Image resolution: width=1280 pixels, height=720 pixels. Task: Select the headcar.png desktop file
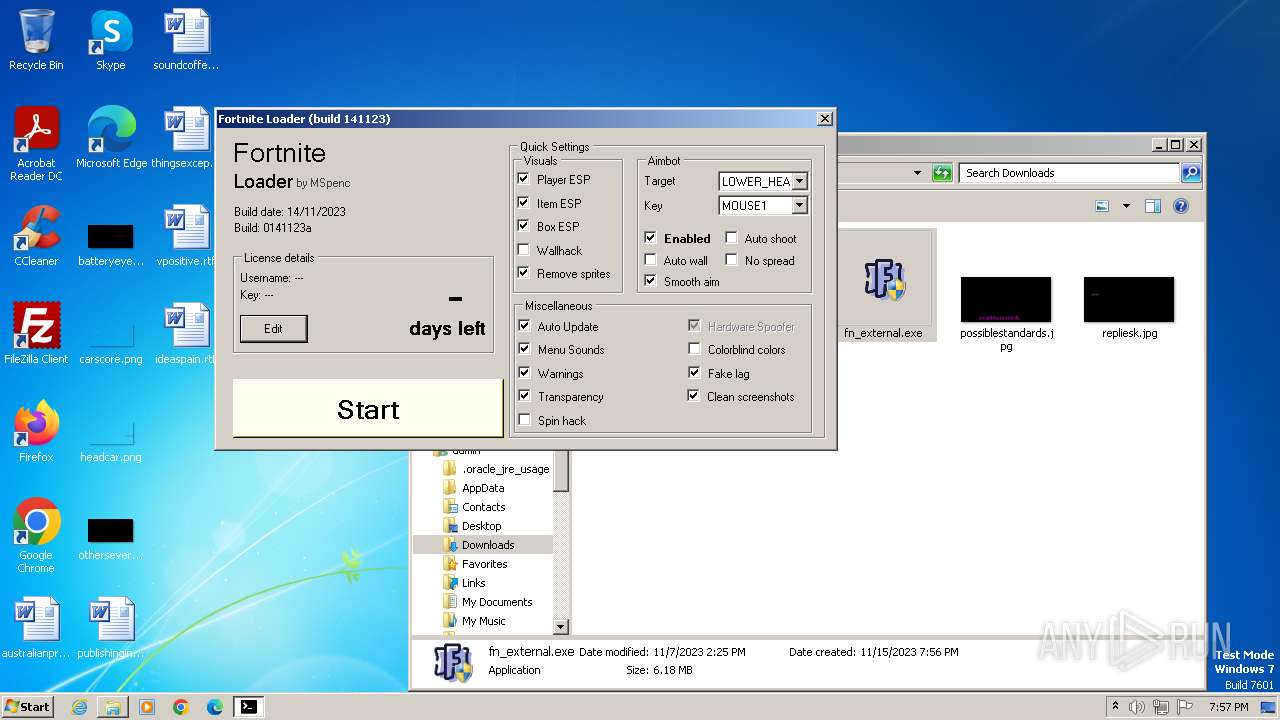point(110,440)
